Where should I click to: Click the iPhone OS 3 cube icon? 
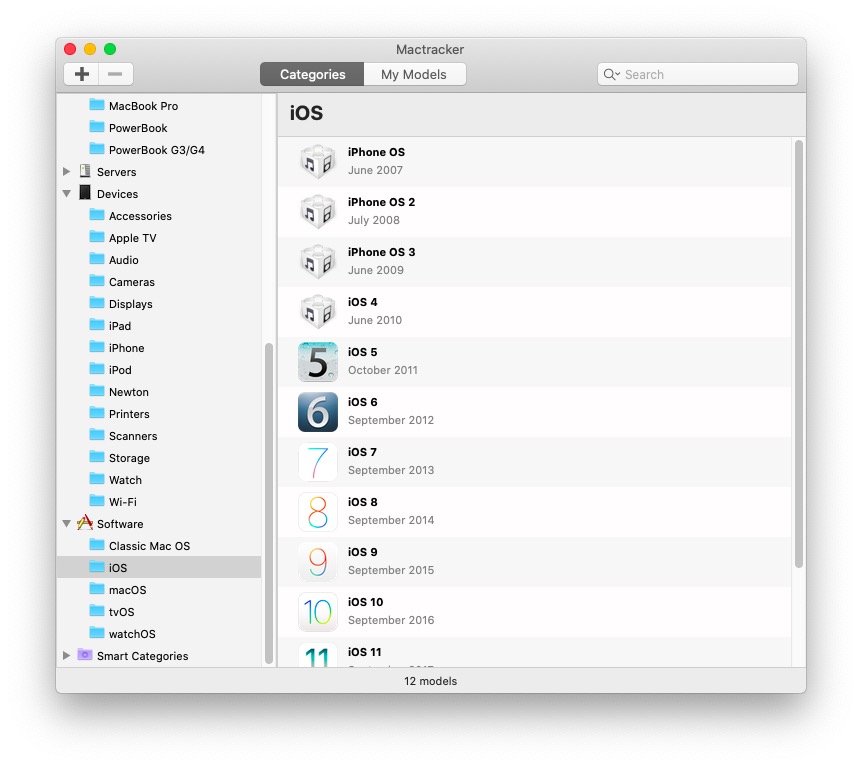pyautogui.click(x=318, y=261)
